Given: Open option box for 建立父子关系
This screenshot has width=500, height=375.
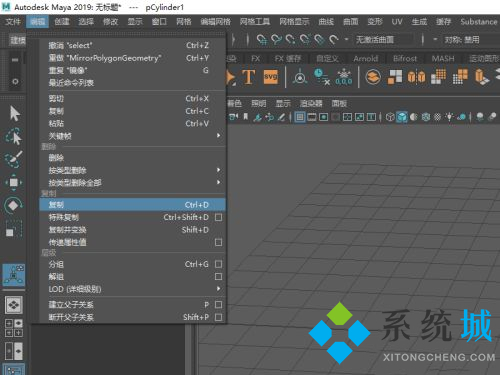Looking at the screenshot, I should [219, 305].
